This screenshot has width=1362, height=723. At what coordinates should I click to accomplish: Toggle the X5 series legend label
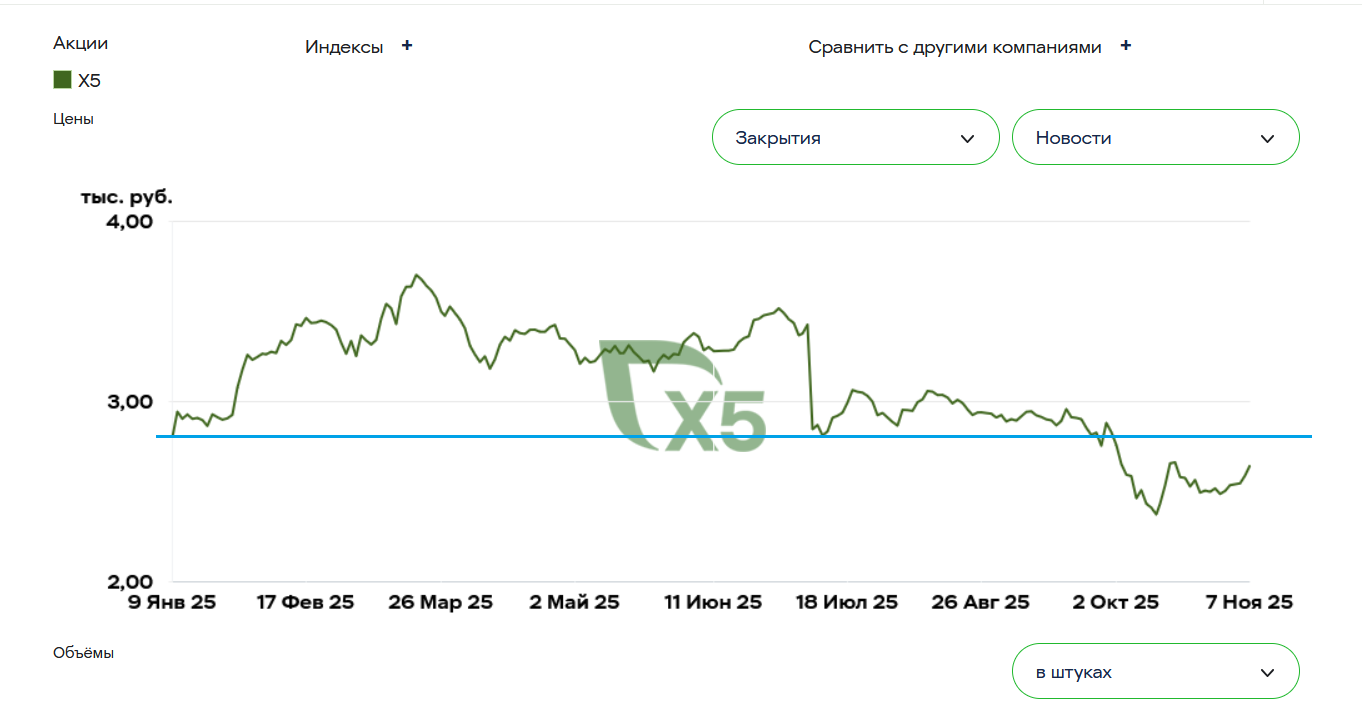coord(90,81)
